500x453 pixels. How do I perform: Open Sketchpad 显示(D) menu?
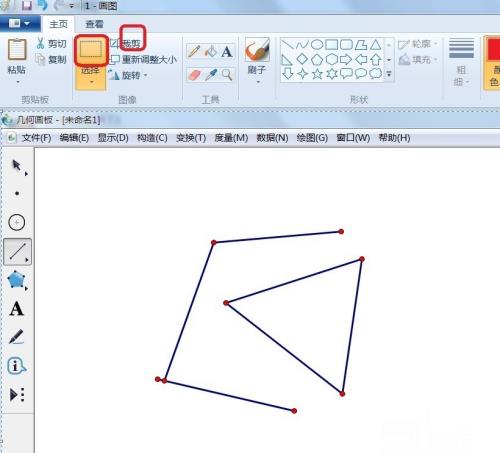point(113,138)
